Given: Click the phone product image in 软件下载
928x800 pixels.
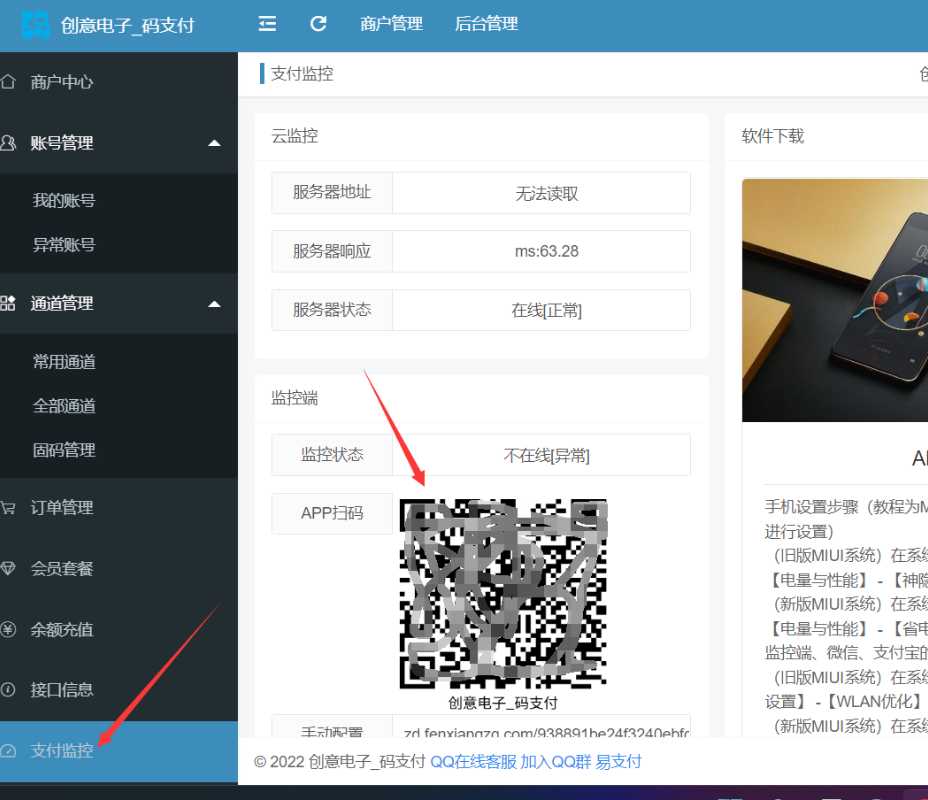Looking at the screenshot, I should (835, 301).
